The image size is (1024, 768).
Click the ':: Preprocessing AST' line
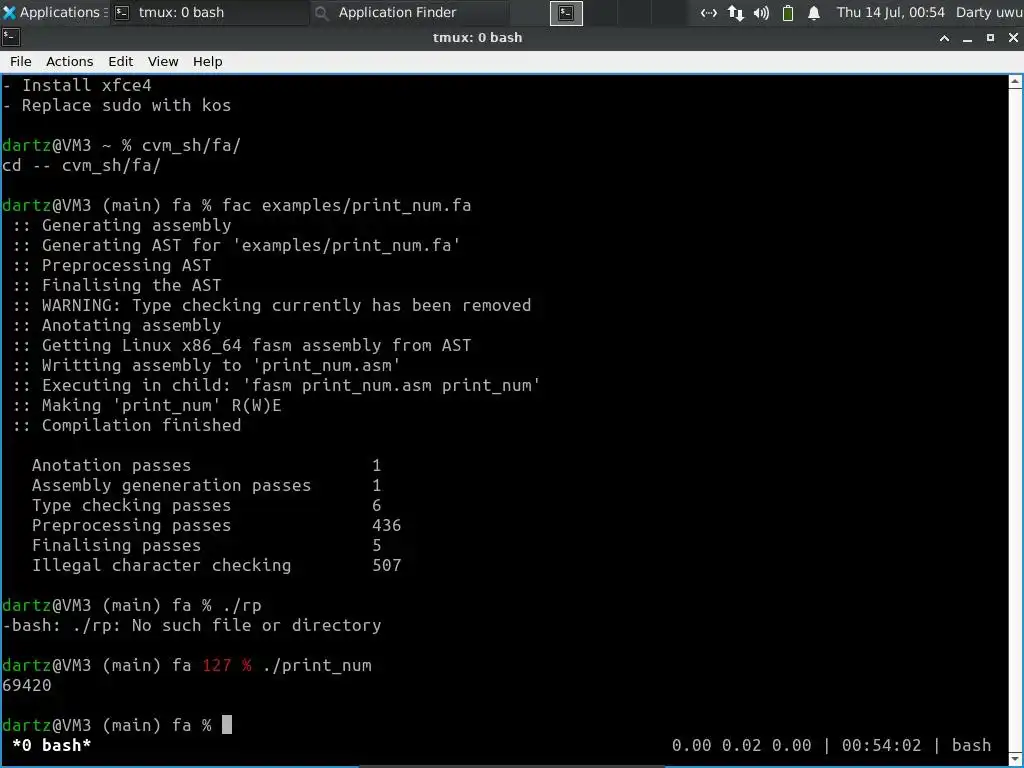click(x=112, y=265)
